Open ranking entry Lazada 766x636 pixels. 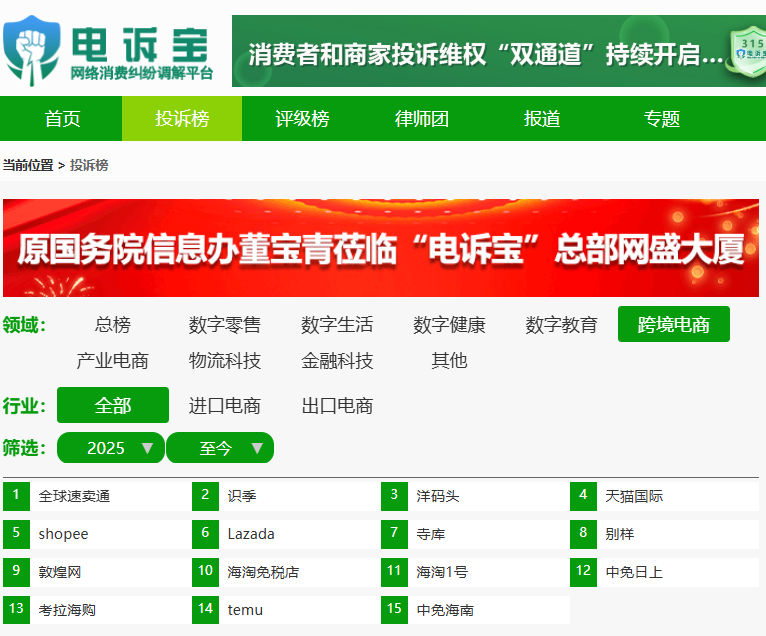coord(251,534)
